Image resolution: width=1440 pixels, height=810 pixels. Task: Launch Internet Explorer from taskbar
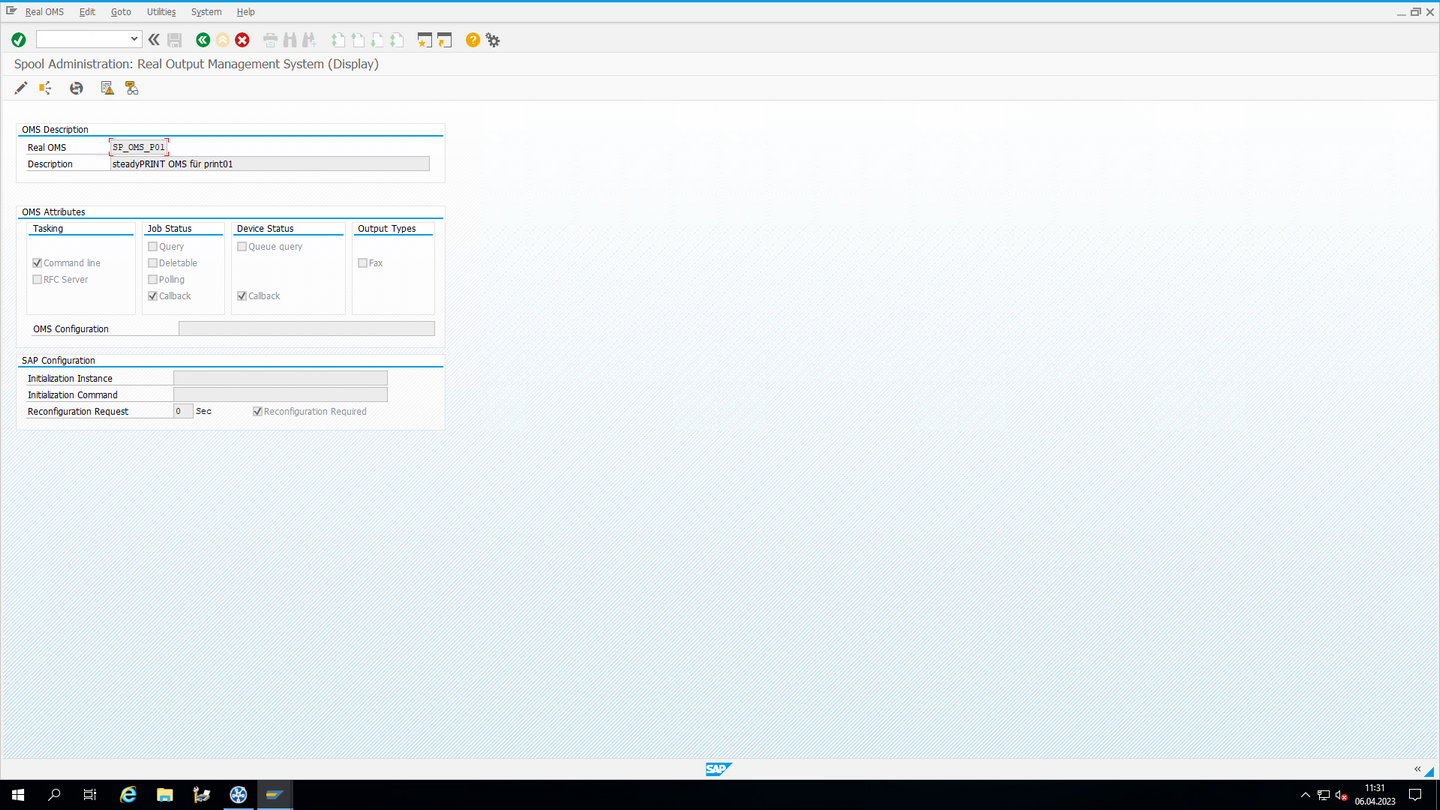click(x=128, y=795)
